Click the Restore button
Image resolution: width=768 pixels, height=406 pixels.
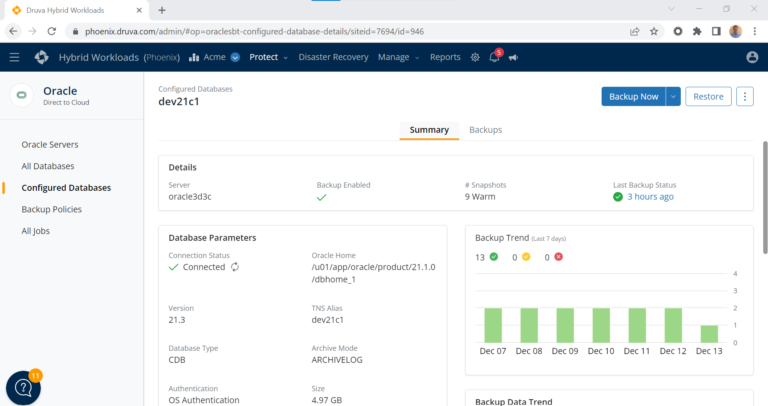[x=709, y=96]
